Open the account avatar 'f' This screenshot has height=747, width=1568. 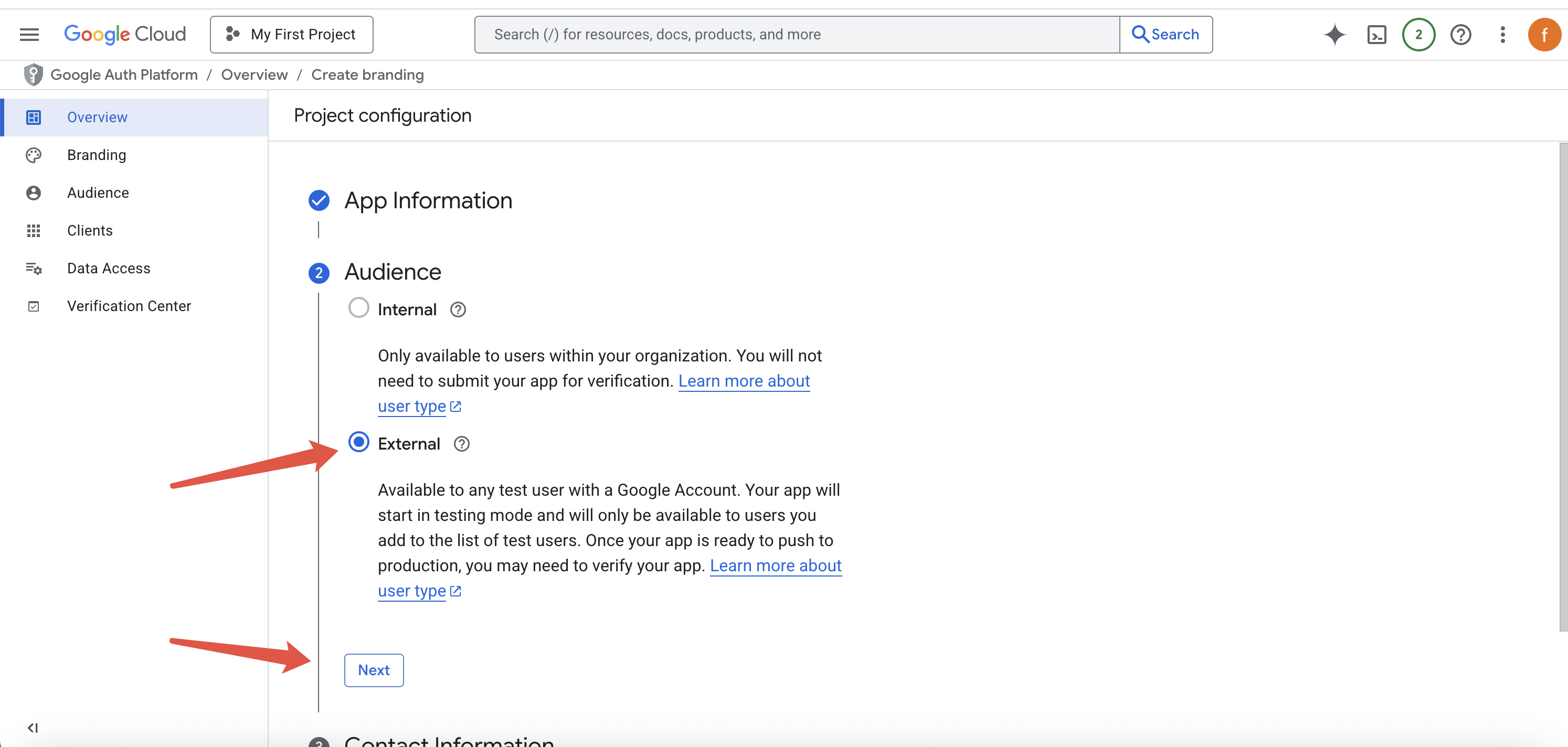point(1544,35)
